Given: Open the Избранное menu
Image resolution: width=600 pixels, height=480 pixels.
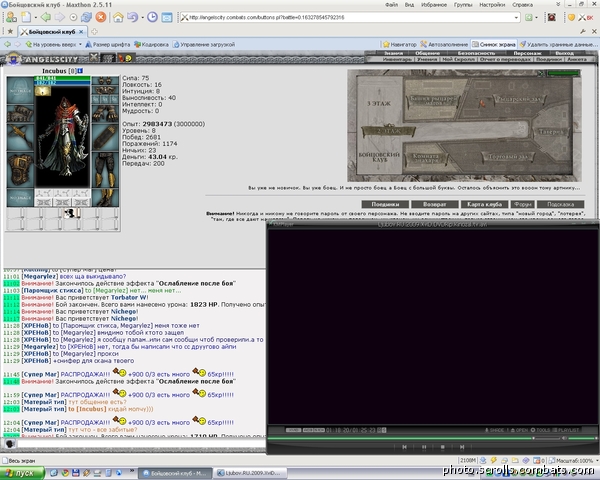Looking at the screenshot, I should [434, 5].
